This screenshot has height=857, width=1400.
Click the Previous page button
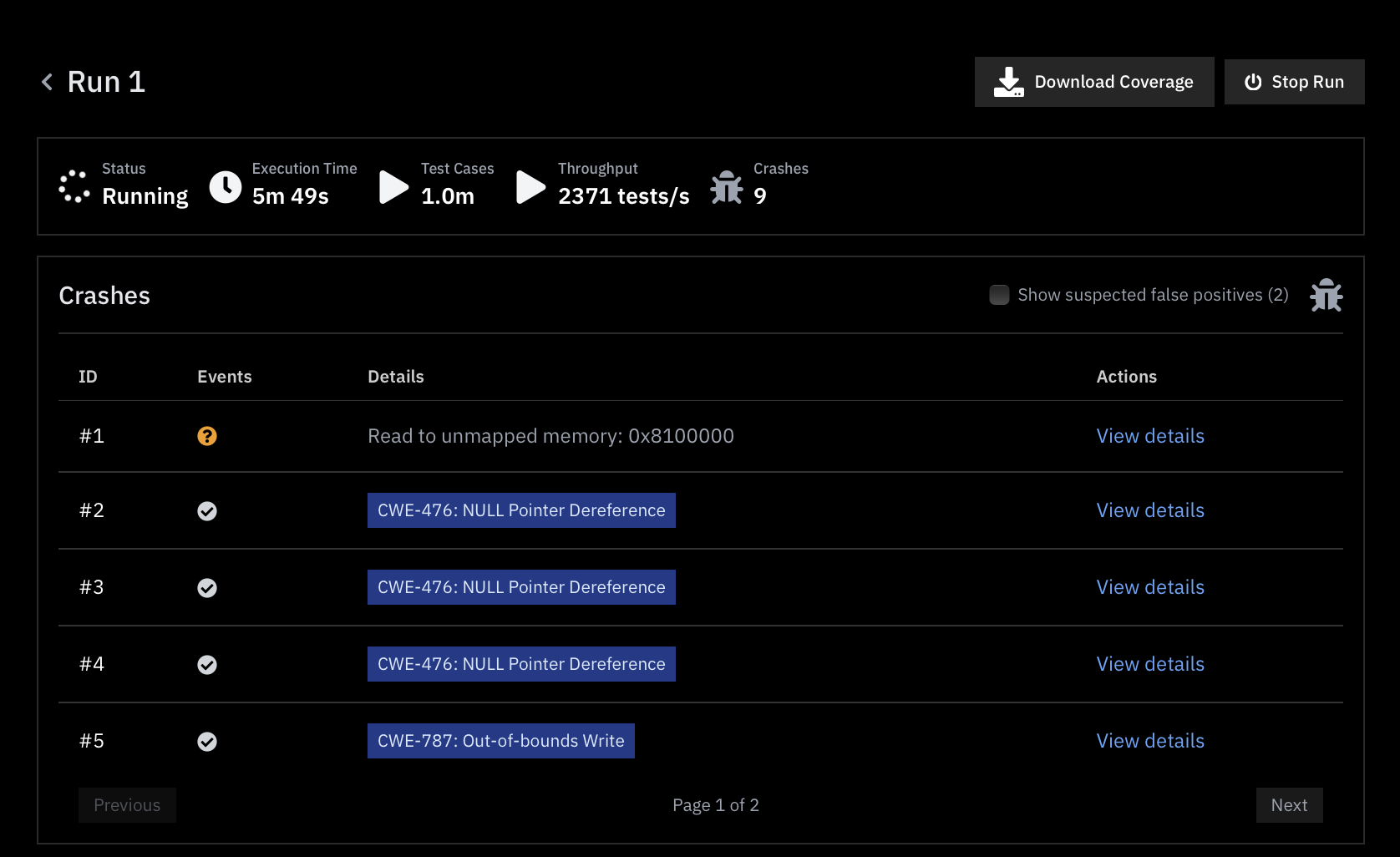(x=127, y=805)
